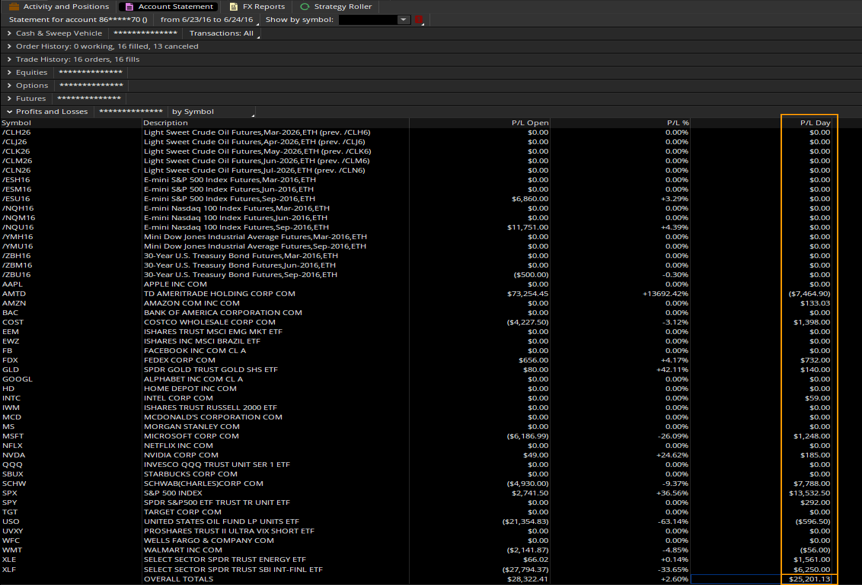Click SPX P/L Day value $13,532.50
Viewport: 862px width, 585px height.
(x=810, y=493)
